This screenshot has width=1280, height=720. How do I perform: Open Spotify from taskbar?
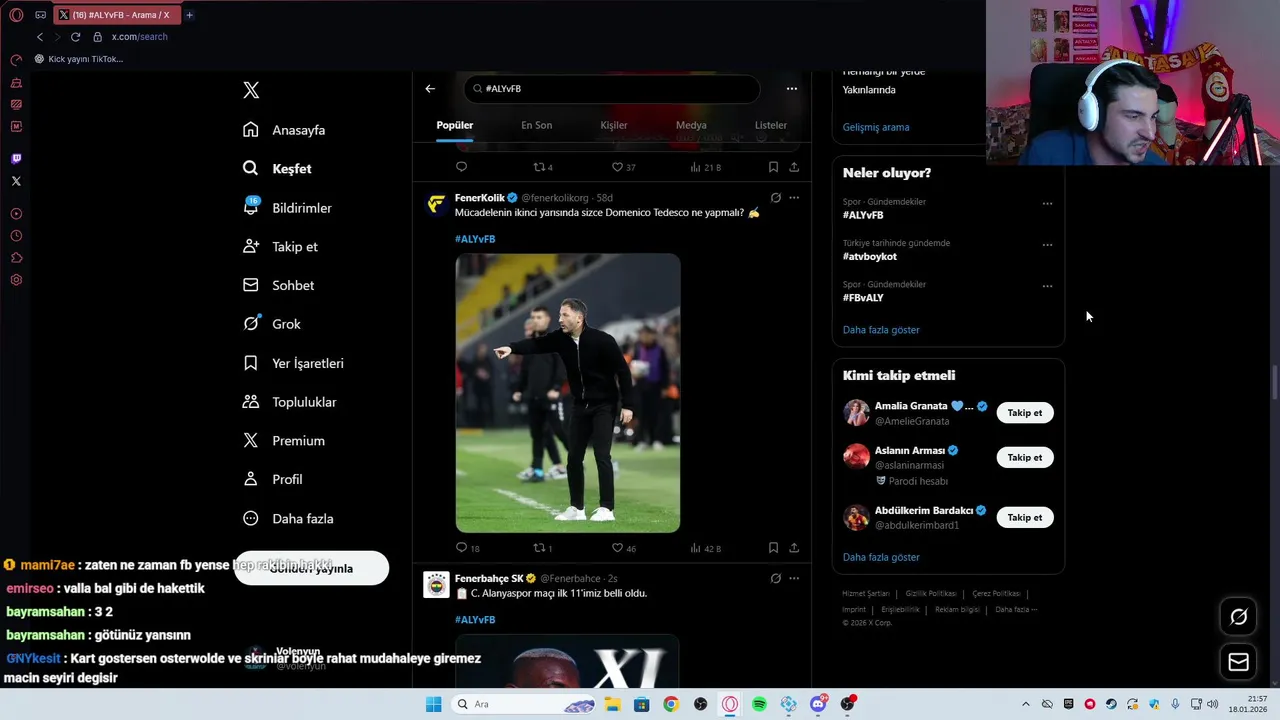pos(759,704)
